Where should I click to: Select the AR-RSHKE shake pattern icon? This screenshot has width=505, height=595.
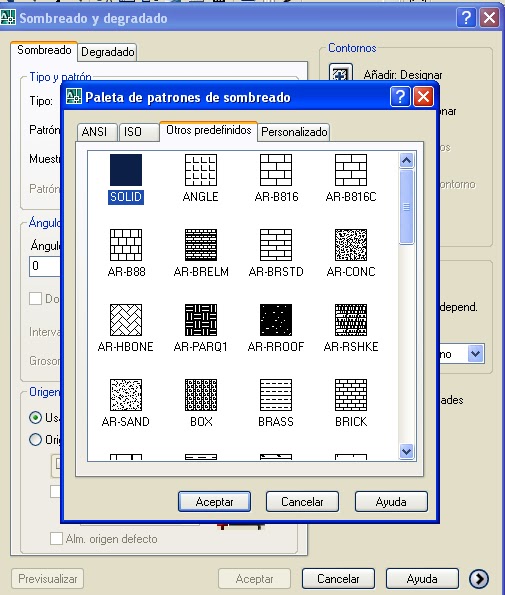(x=351, y=320)
